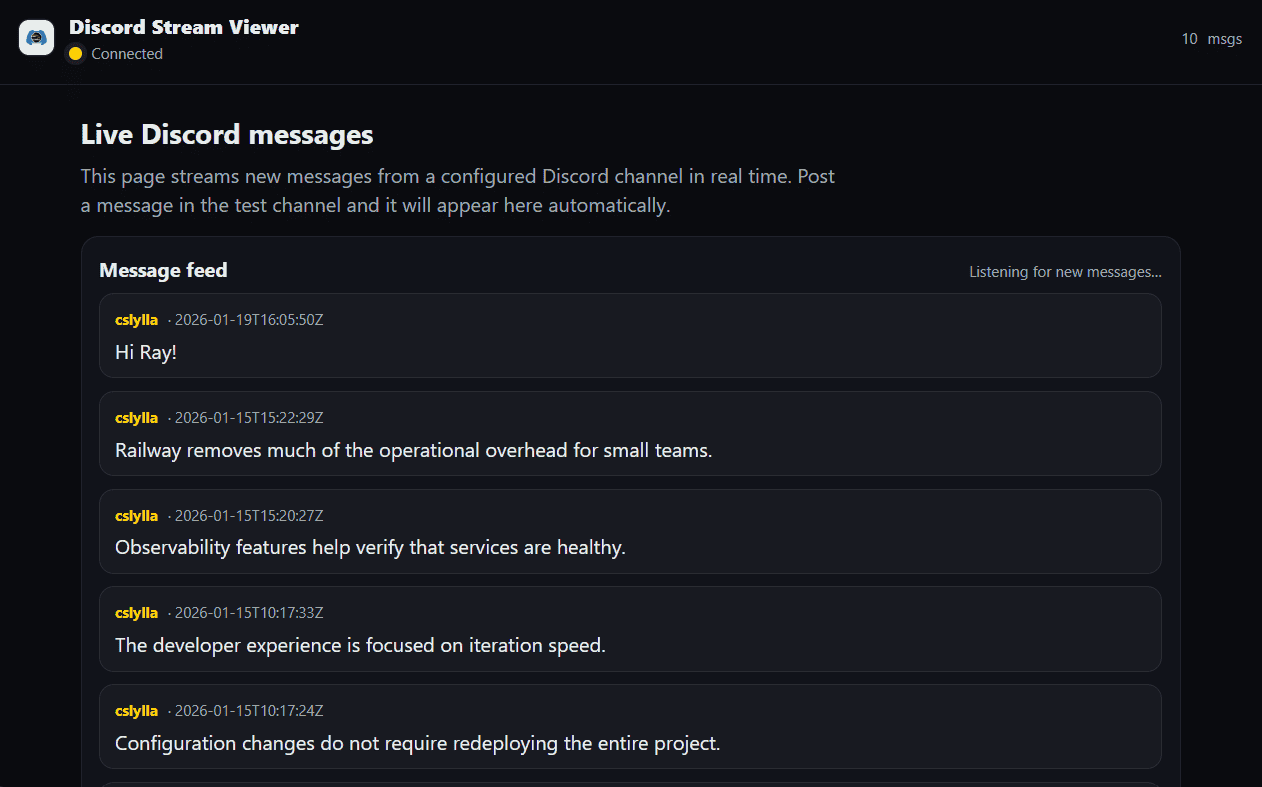Image resolution: width=1262 pixels, height=787 pixels.
Task: Select the timestamp on the Hi Ray message
Action: point(249,319)
